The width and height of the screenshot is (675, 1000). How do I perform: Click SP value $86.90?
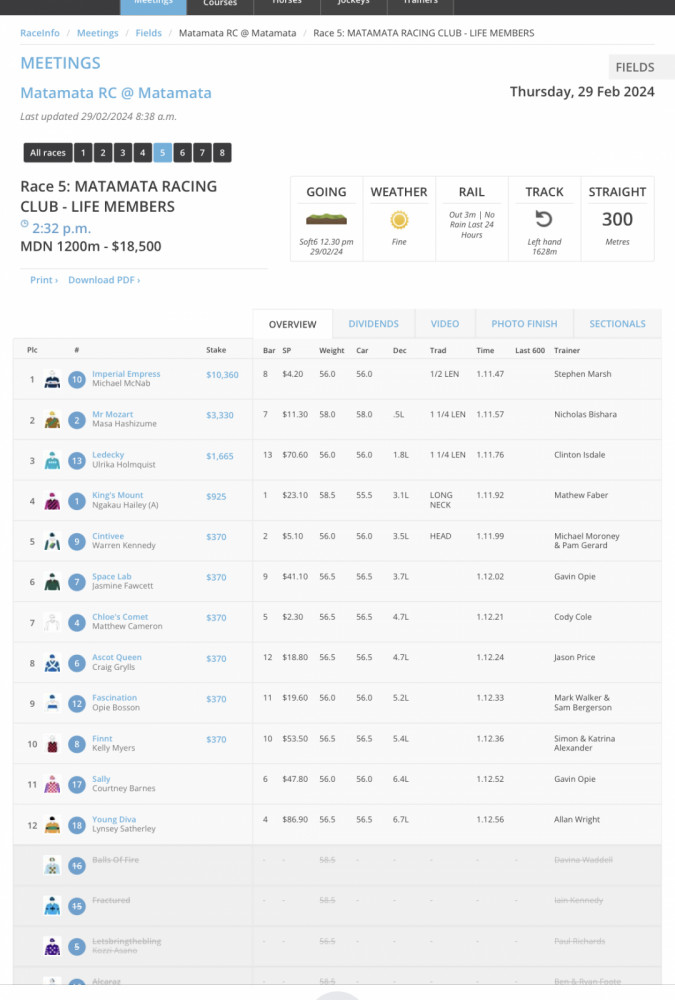(x=295, y=820)
